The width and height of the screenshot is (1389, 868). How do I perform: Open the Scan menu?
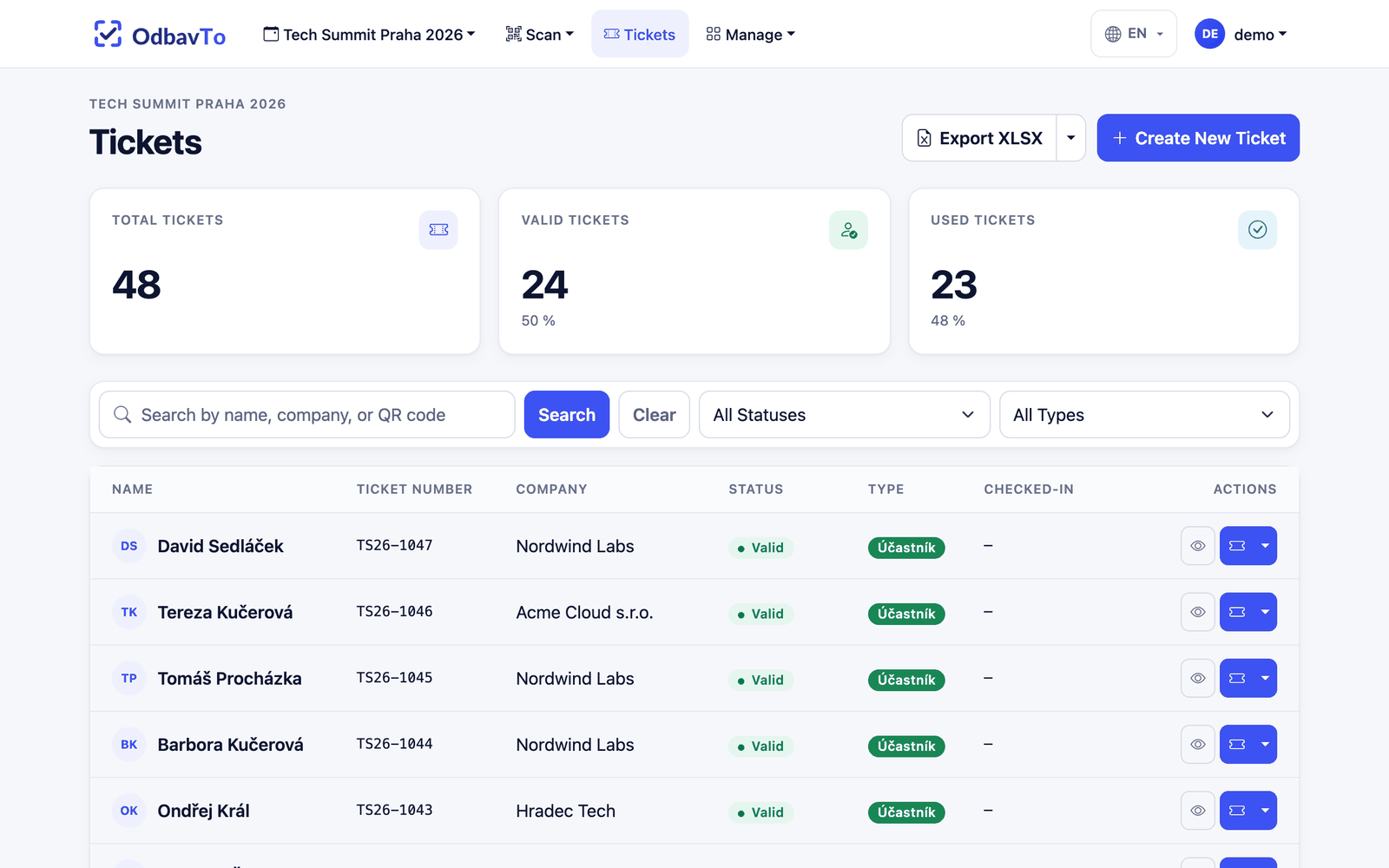pos(540,34)
